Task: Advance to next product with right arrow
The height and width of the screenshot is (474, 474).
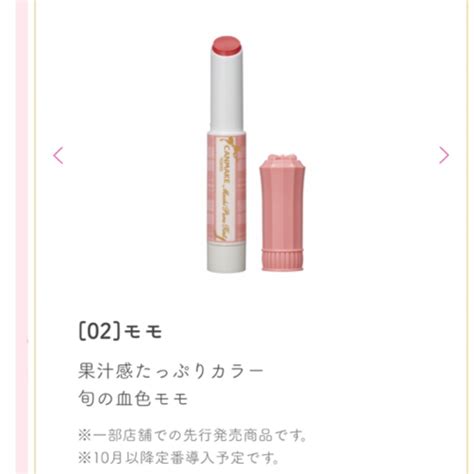Action: coord(444,155)
